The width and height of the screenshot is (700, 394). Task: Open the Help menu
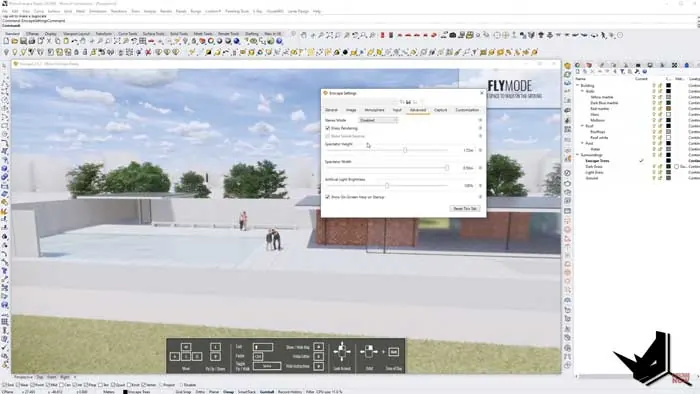(x=317, y=11)
